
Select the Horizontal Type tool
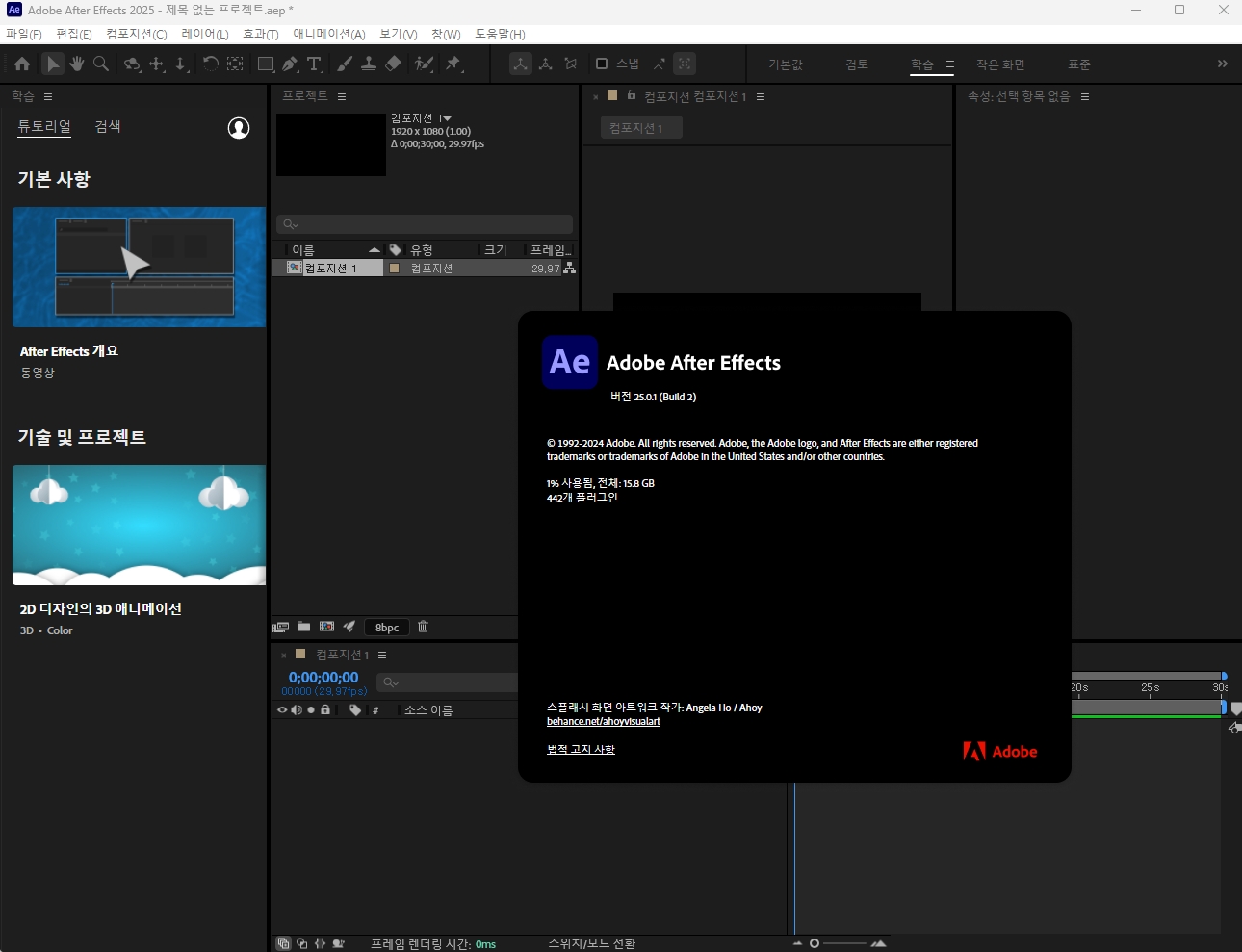point(315,64)
